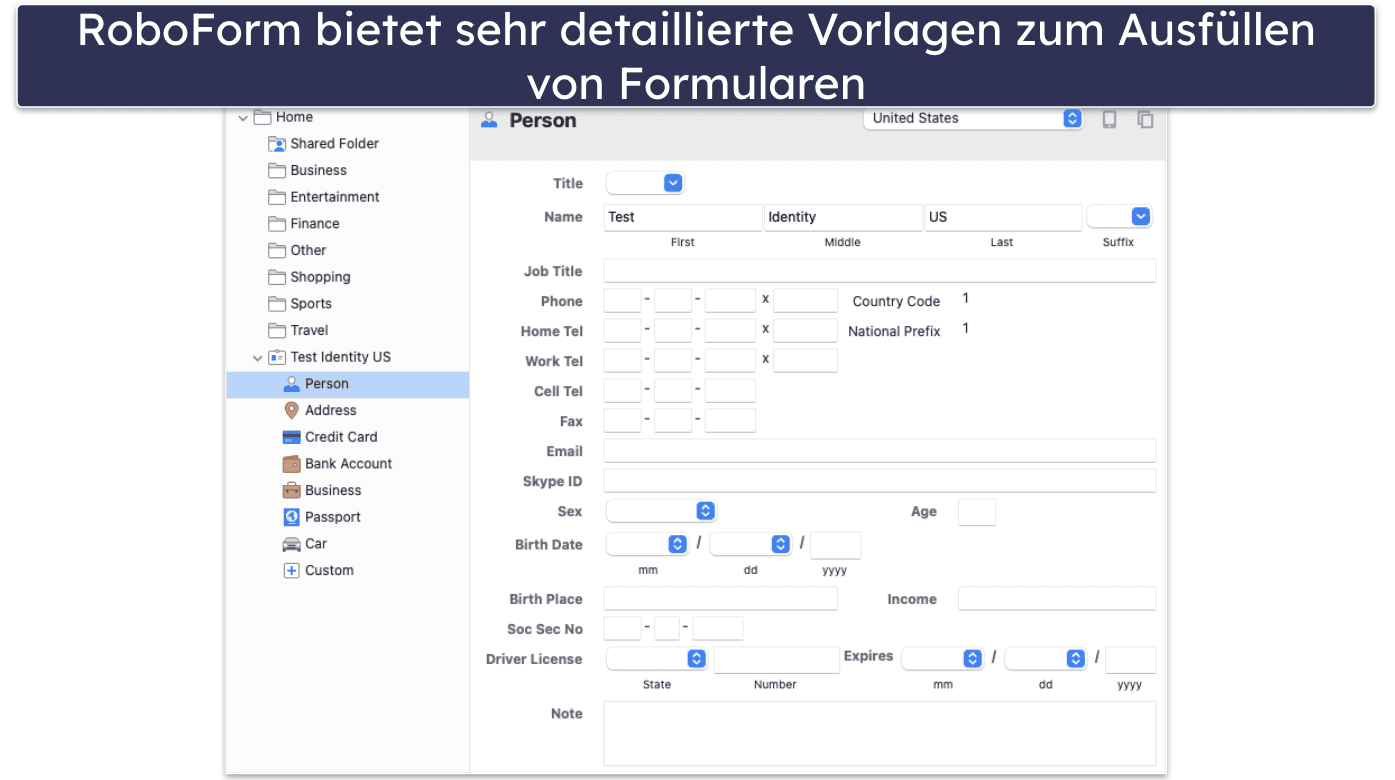Click the Skype ID field
The height and width of the screenshot is (780, 1395).
pos(880,481)
